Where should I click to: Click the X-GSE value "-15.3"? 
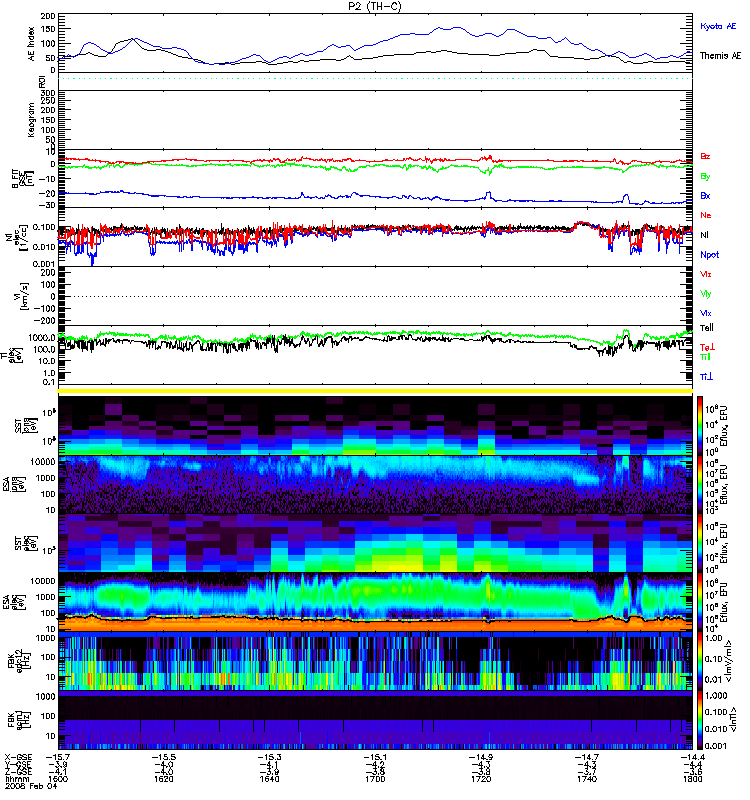pyautogui.click(x=269, y=757)
